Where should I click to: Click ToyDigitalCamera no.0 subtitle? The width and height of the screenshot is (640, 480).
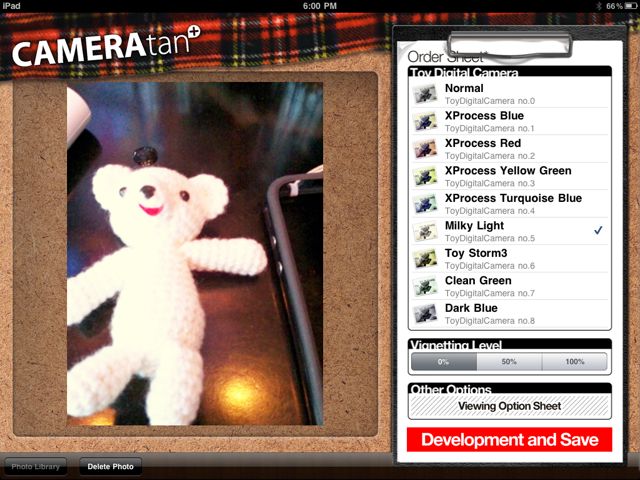click(x=490, y=101)
